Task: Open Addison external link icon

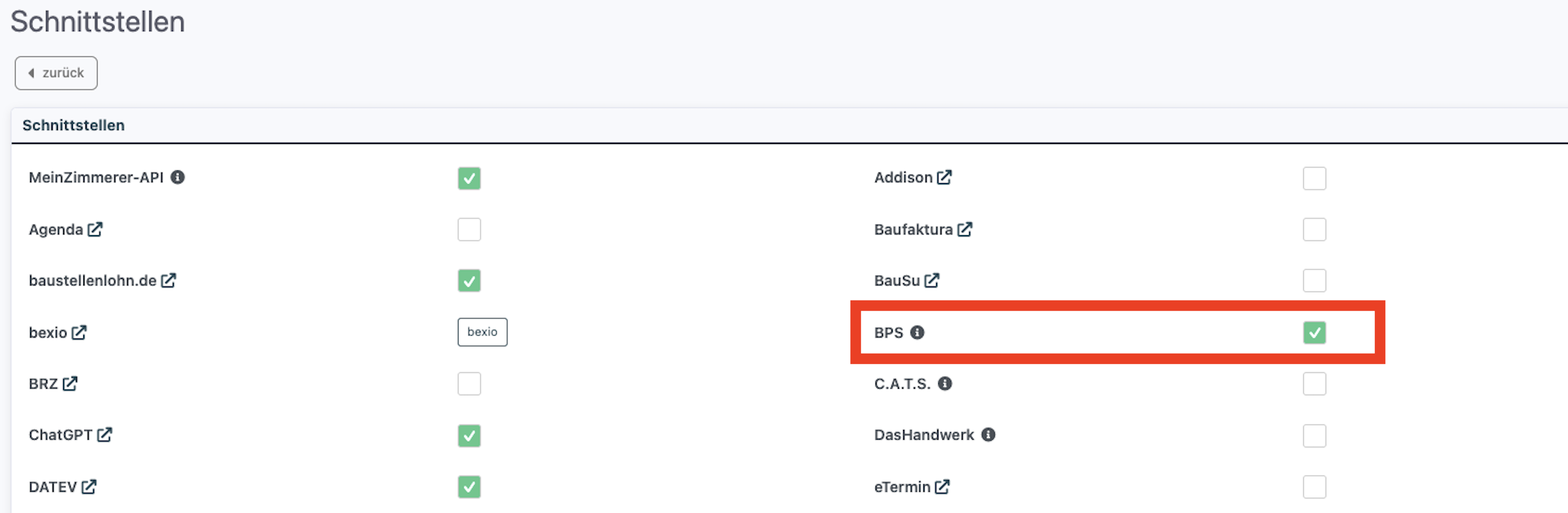Action: tap(944, 177)
